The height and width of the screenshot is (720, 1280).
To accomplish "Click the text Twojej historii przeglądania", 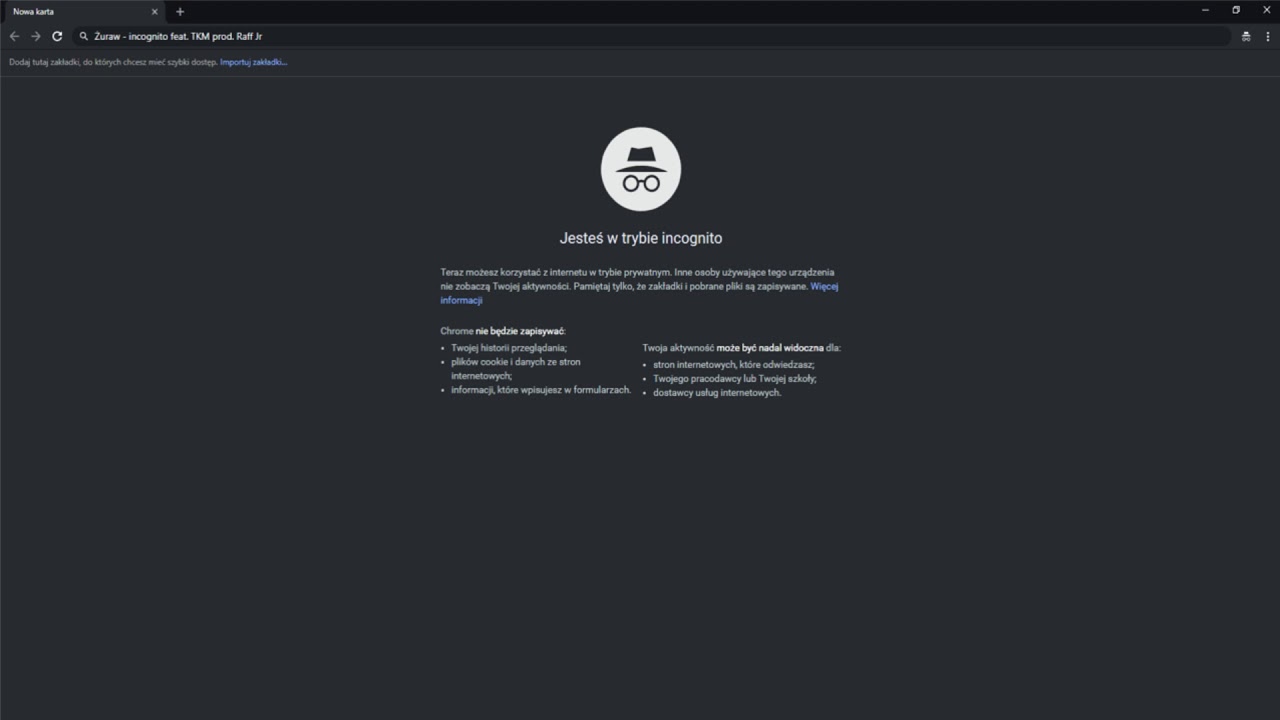I will [509, 348].
